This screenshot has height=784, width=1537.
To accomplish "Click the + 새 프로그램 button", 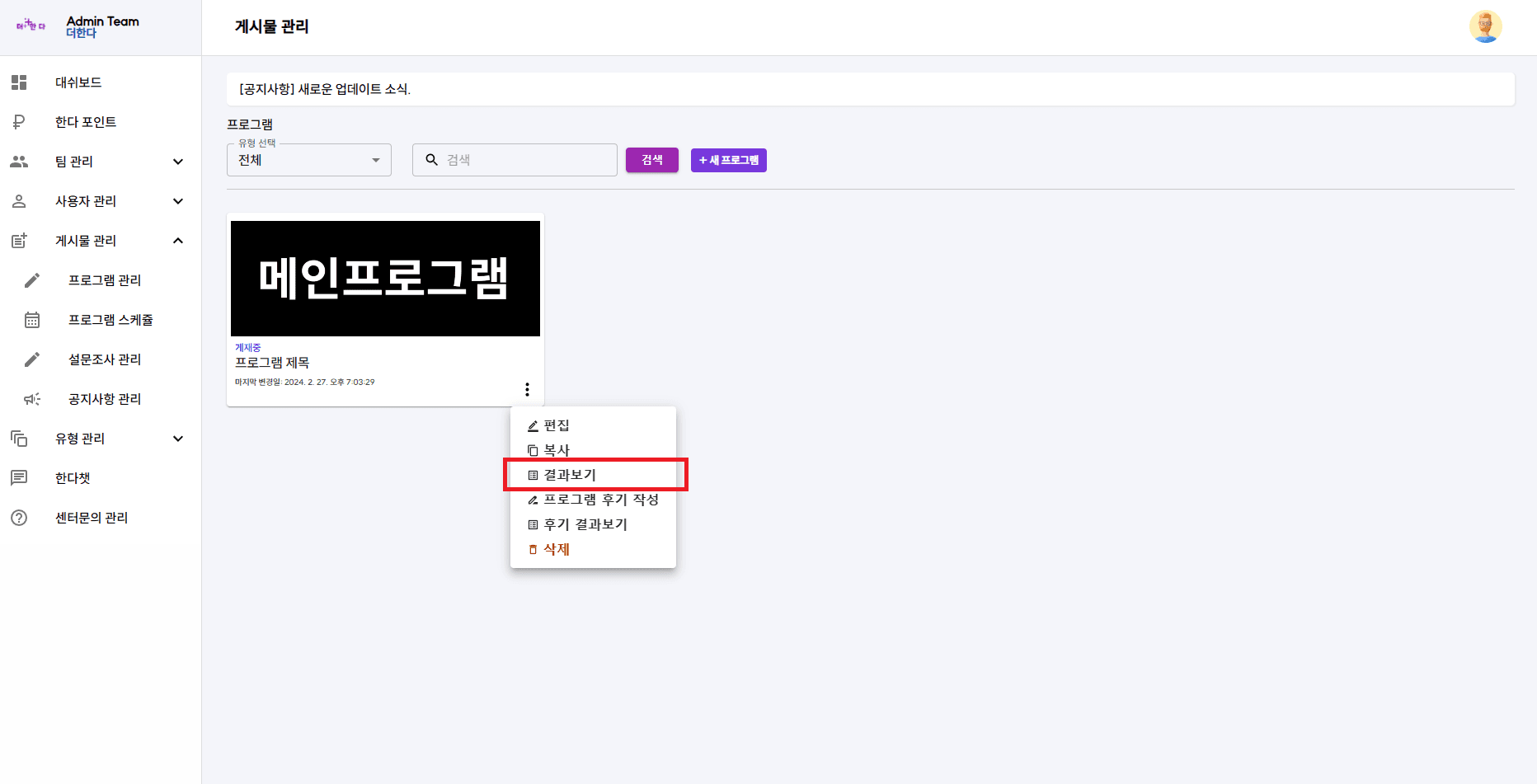I will (x=729, y=160).
